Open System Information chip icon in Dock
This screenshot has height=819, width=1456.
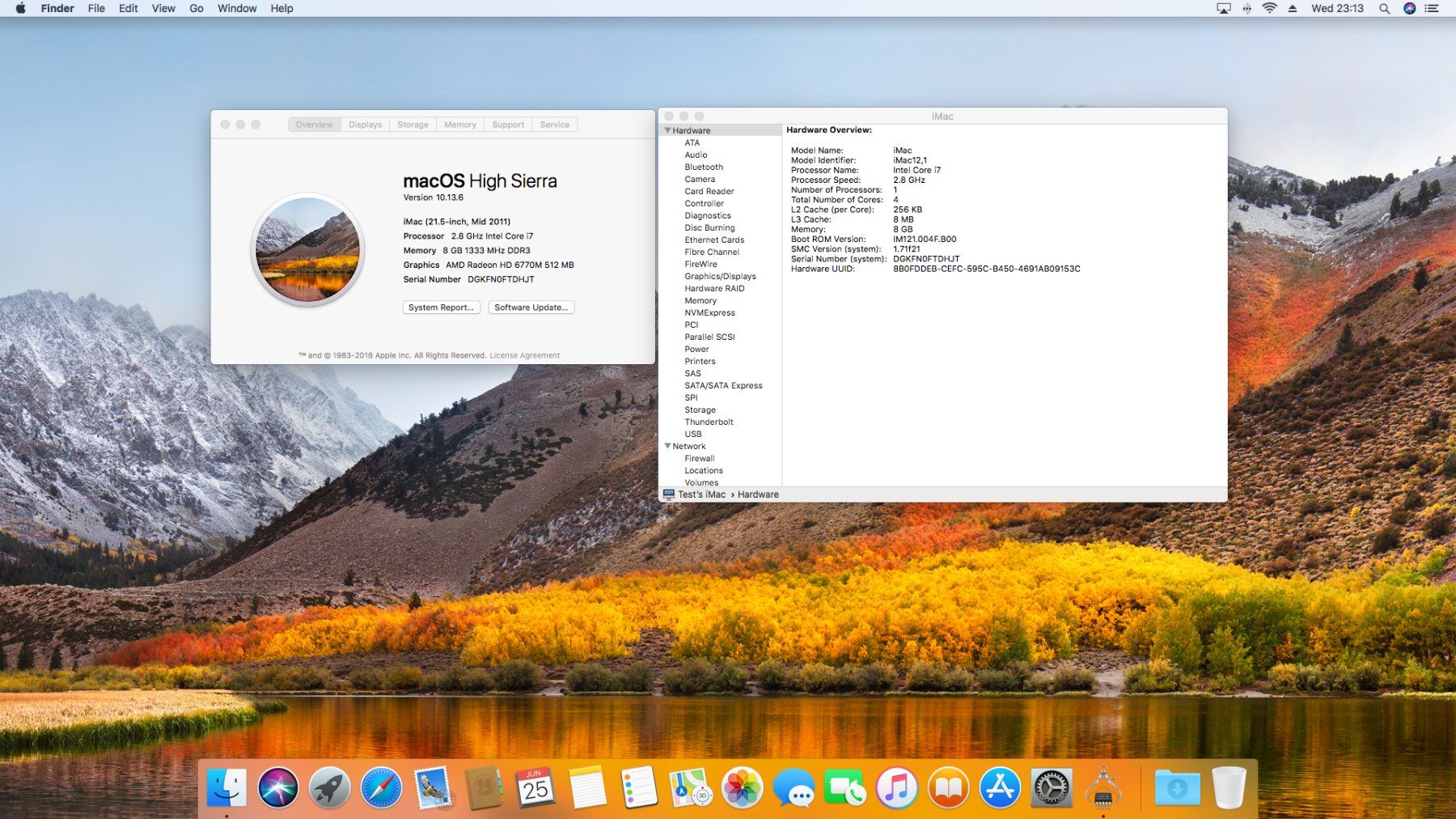coord(1103,787)
